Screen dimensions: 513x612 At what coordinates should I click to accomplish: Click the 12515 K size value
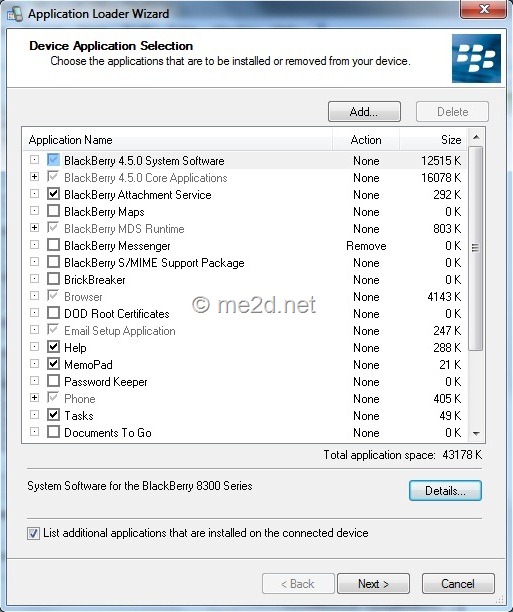pos(441,161)
